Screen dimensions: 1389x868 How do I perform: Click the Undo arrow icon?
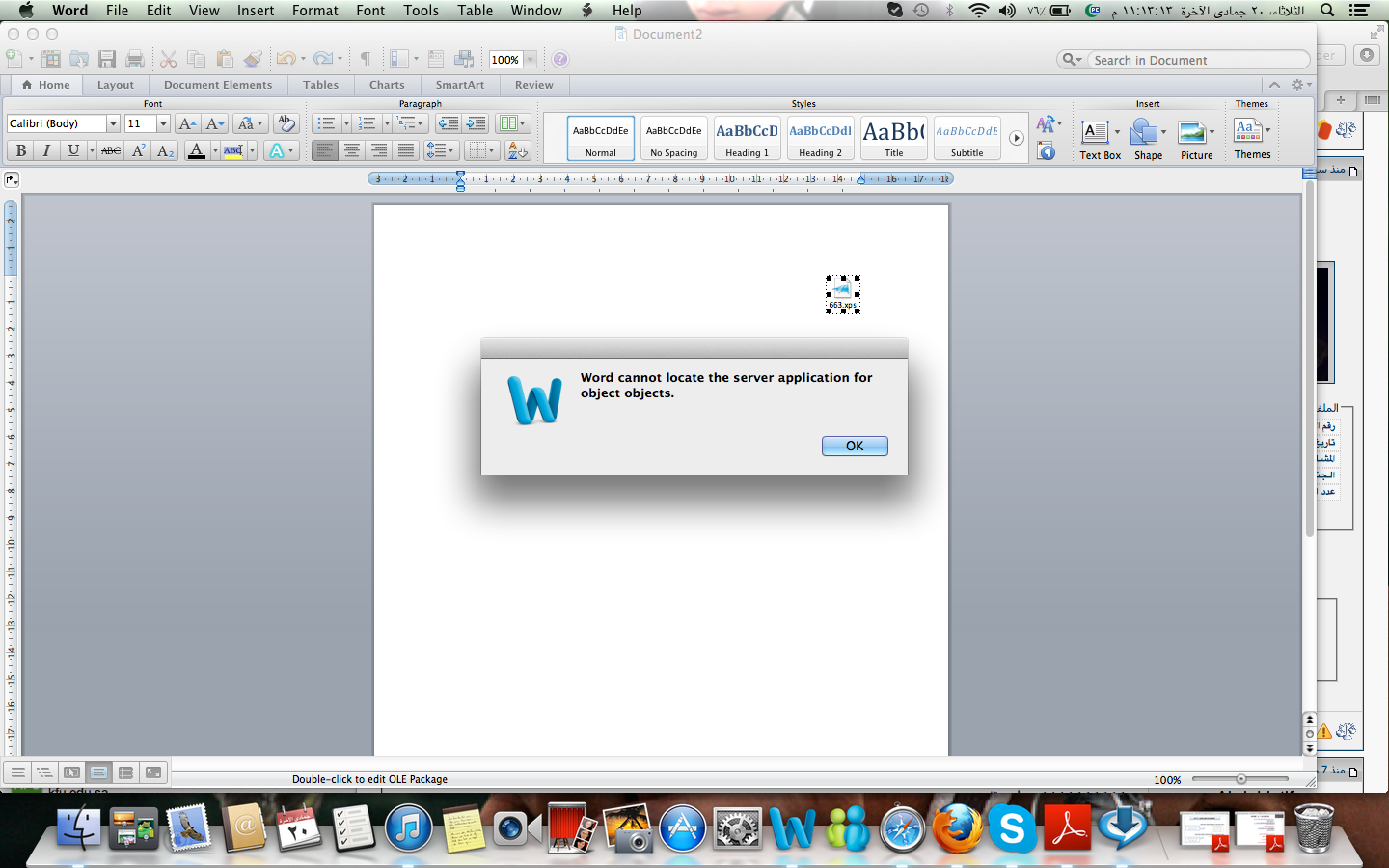(286, 59)
